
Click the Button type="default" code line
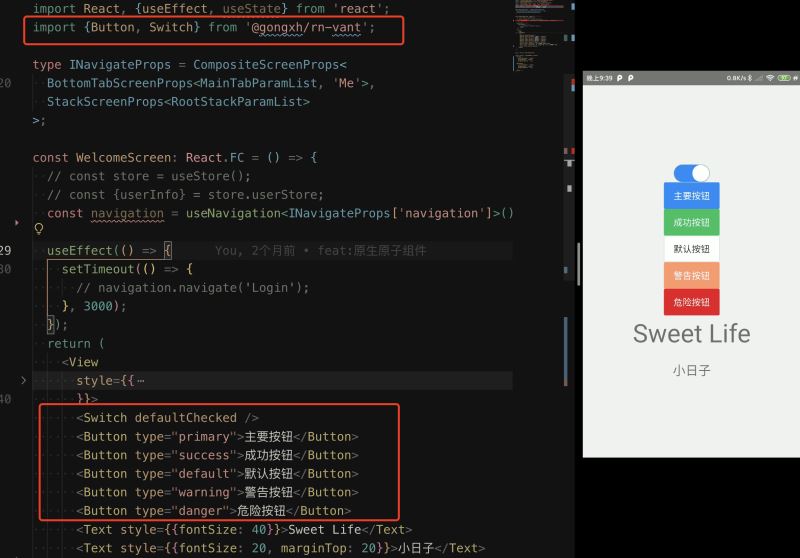point(217,473)
